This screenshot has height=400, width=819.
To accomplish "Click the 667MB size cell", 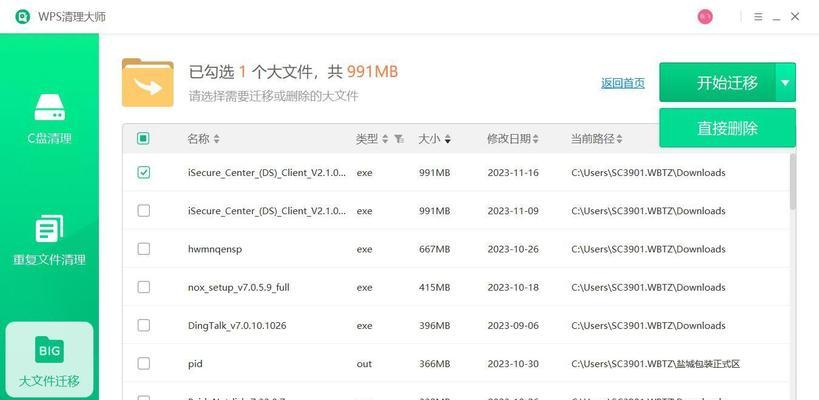I will point(434,249).
